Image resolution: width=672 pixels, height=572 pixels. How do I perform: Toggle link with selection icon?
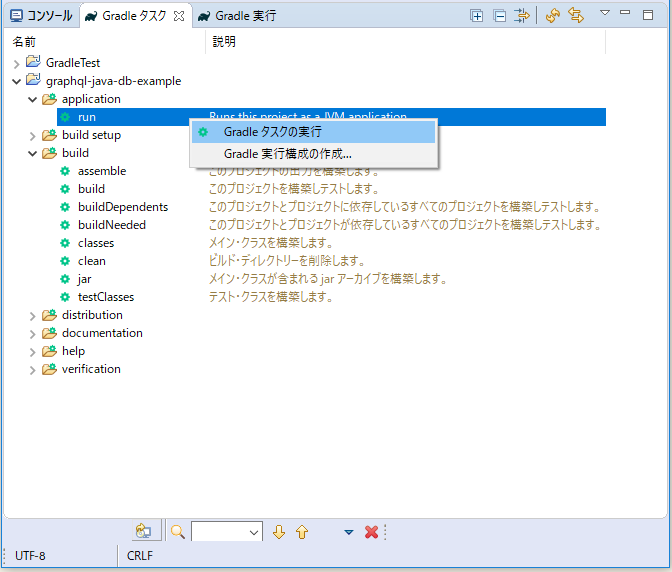[576, 15]
